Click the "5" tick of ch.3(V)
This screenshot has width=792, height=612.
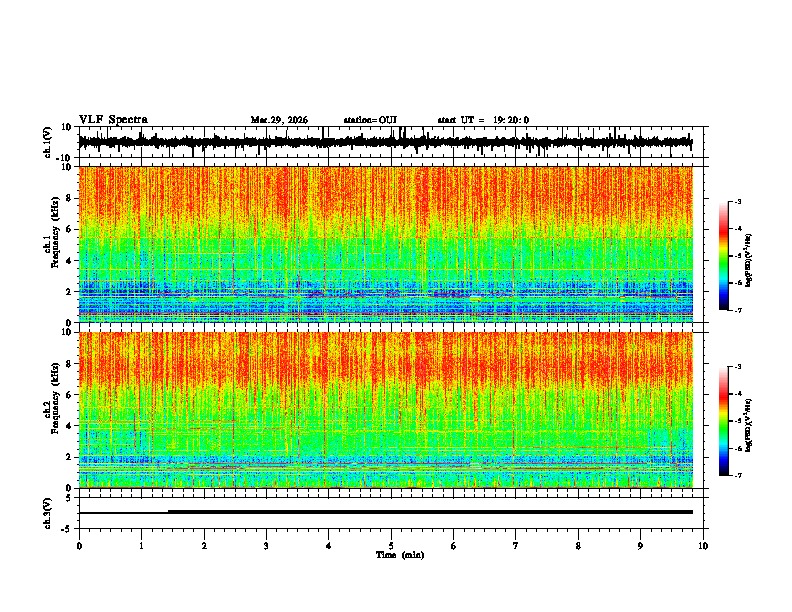(69, 497)
